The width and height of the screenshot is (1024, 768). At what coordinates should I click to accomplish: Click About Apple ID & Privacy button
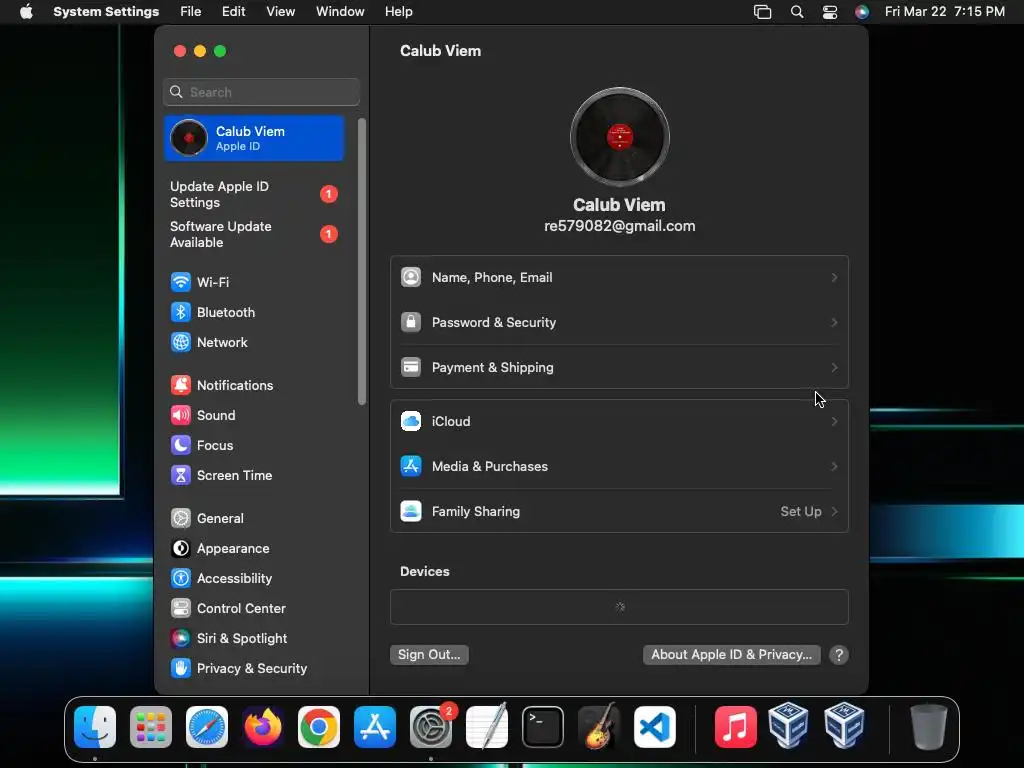[x=731, y=654]
